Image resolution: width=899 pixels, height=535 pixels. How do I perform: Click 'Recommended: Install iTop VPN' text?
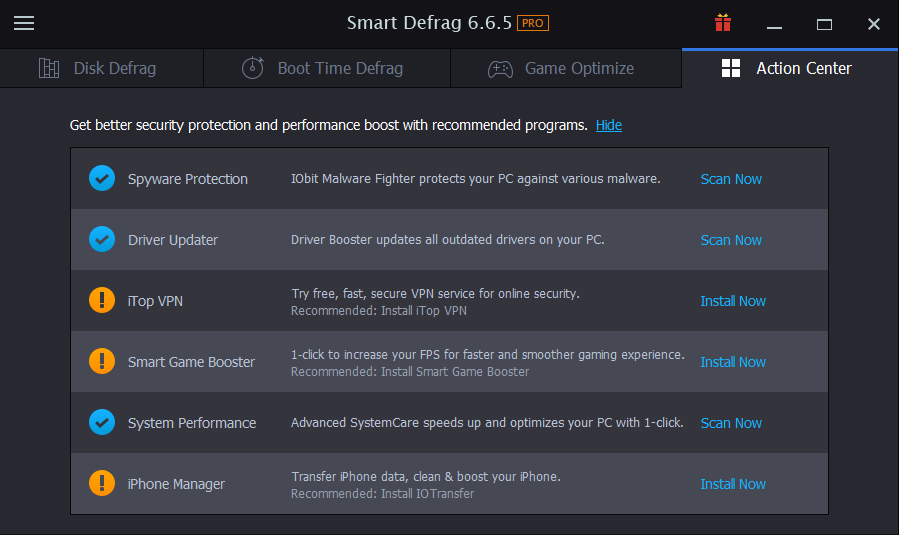tap(378, 310)
